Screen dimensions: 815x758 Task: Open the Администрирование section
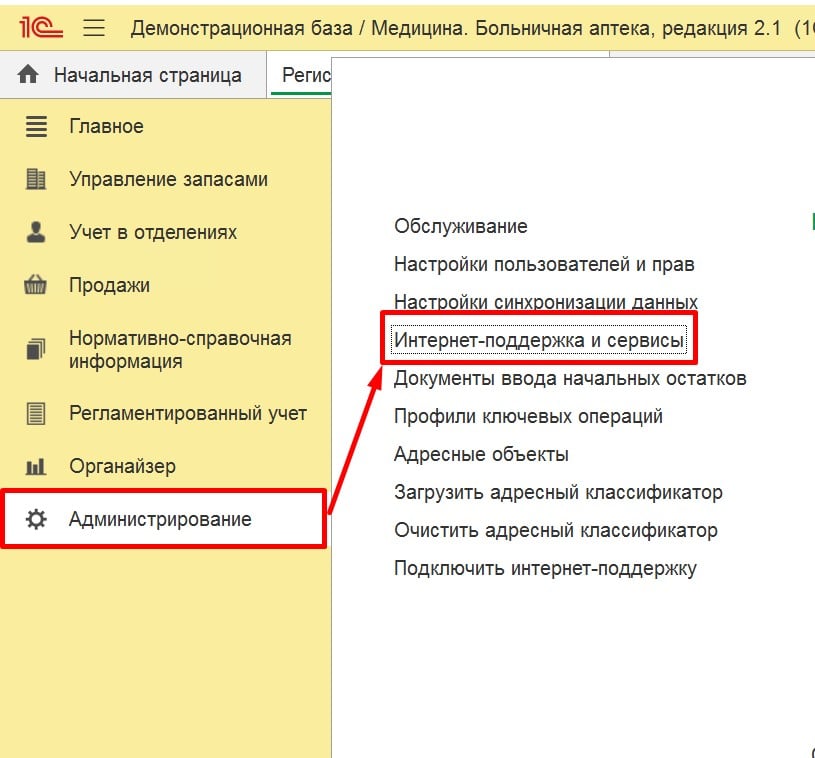[x=160, y=519]
